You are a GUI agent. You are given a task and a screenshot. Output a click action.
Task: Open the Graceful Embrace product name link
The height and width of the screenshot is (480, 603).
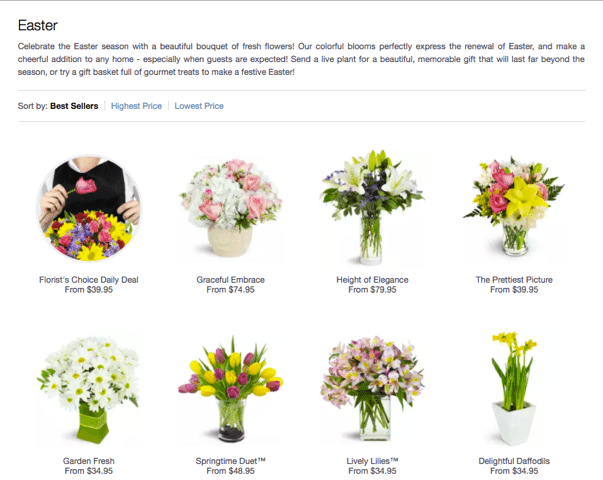(230, 280)
